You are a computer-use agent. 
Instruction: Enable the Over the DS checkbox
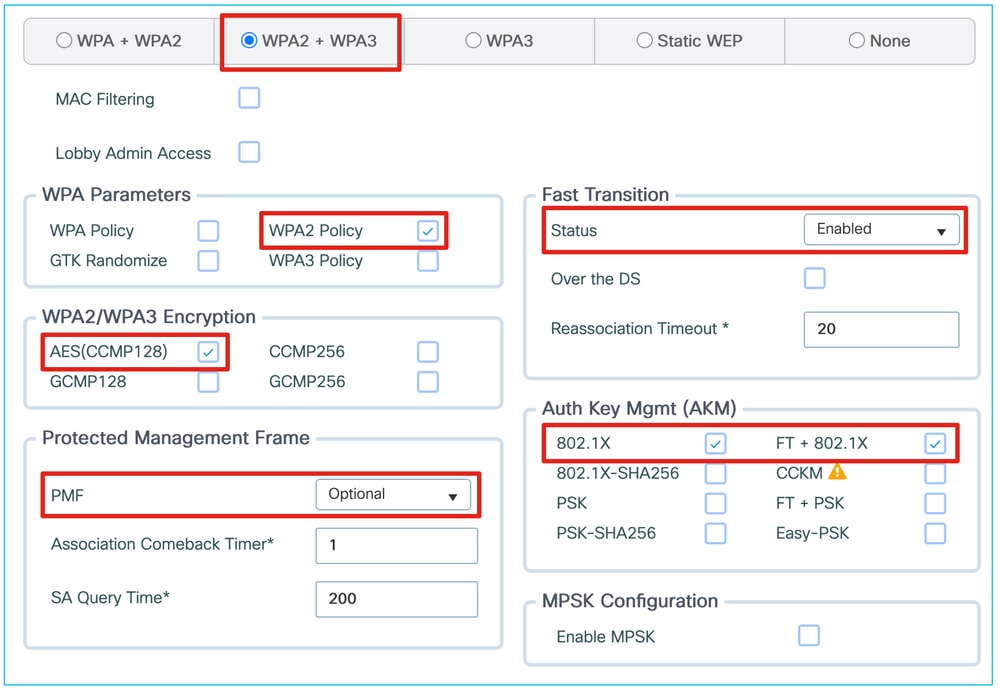(x=814, y=278)
